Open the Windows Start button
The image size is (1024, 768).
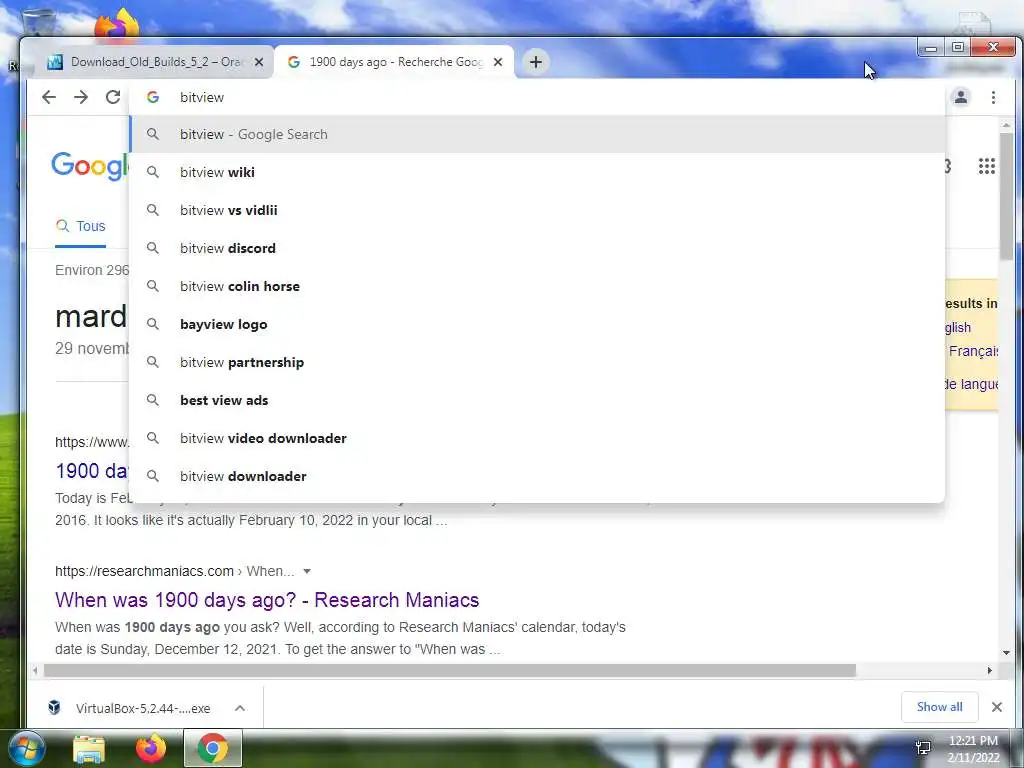[x=26, y=748]
